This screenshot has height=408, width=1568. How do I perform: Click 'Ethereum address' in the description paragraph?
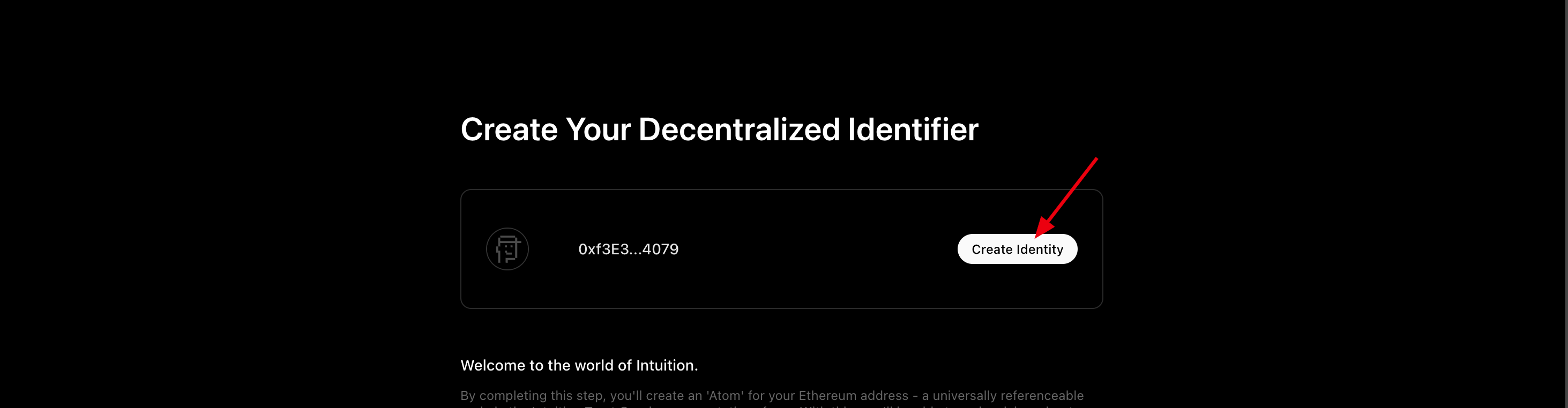[x=853, y=395]
